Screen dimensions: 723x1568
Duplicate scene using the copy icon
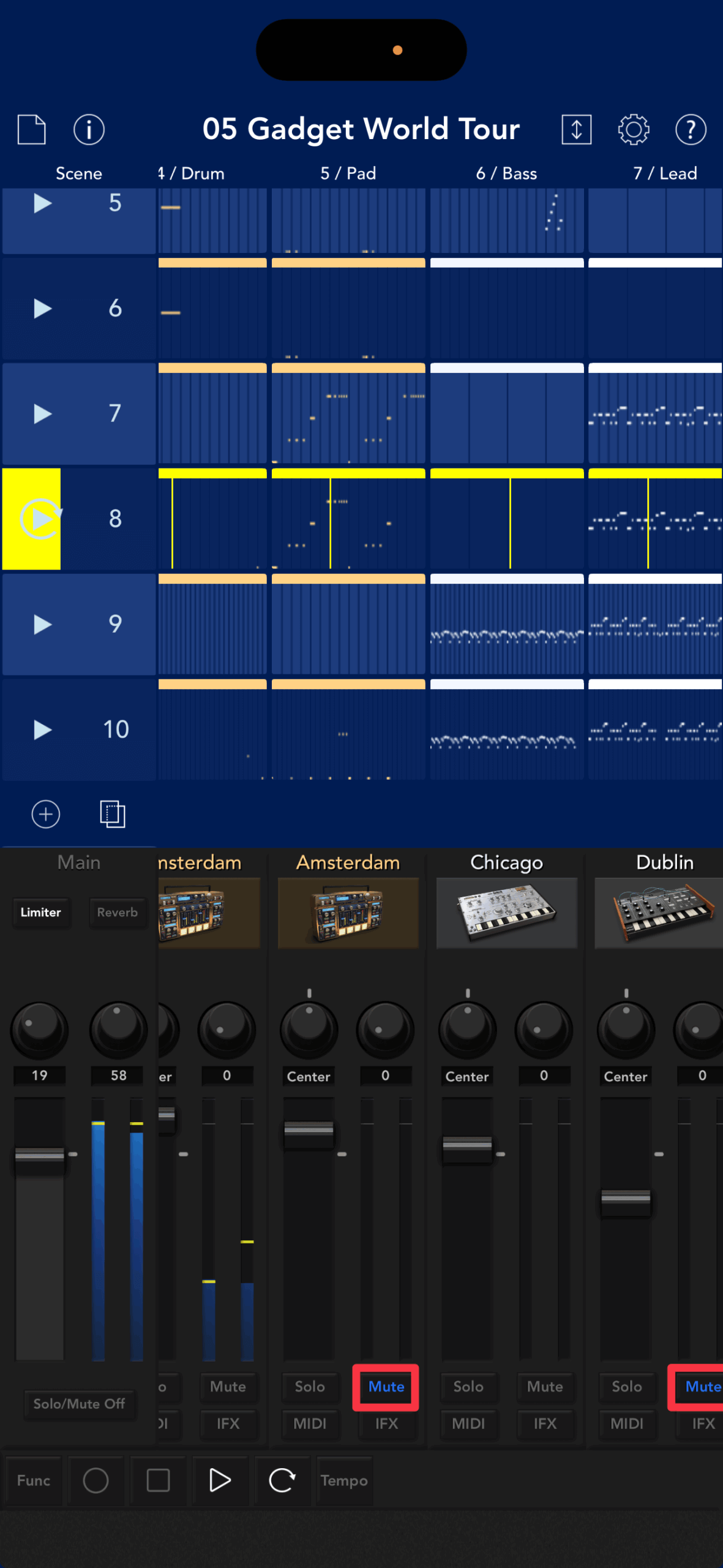pos(112,814)
